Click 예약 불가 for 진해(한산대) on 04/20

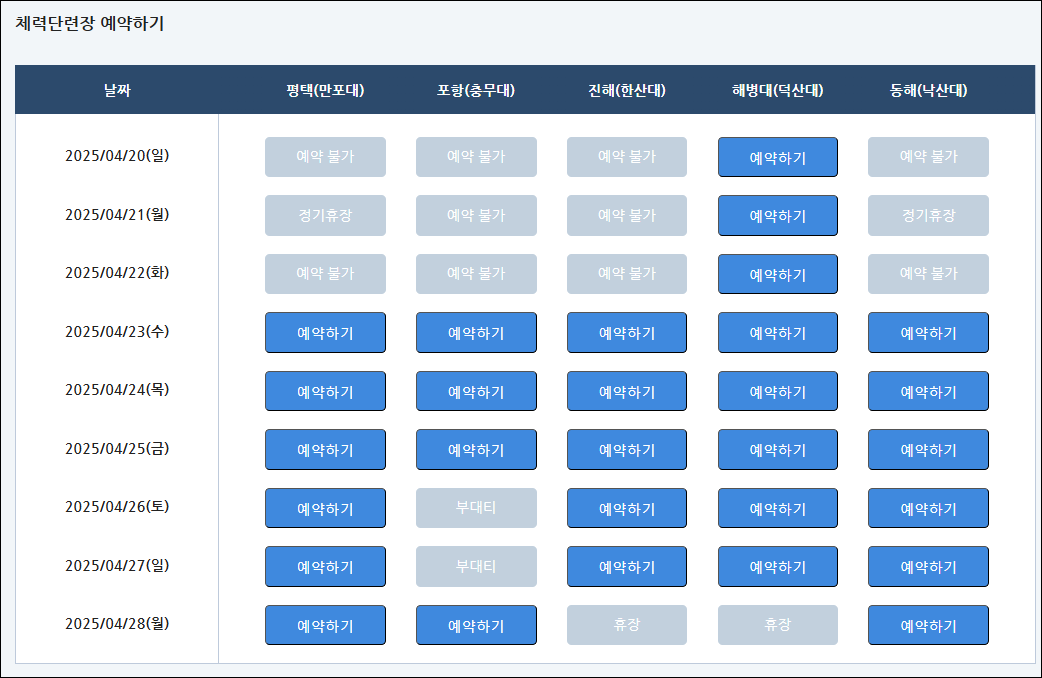click(x=627, y=157)
